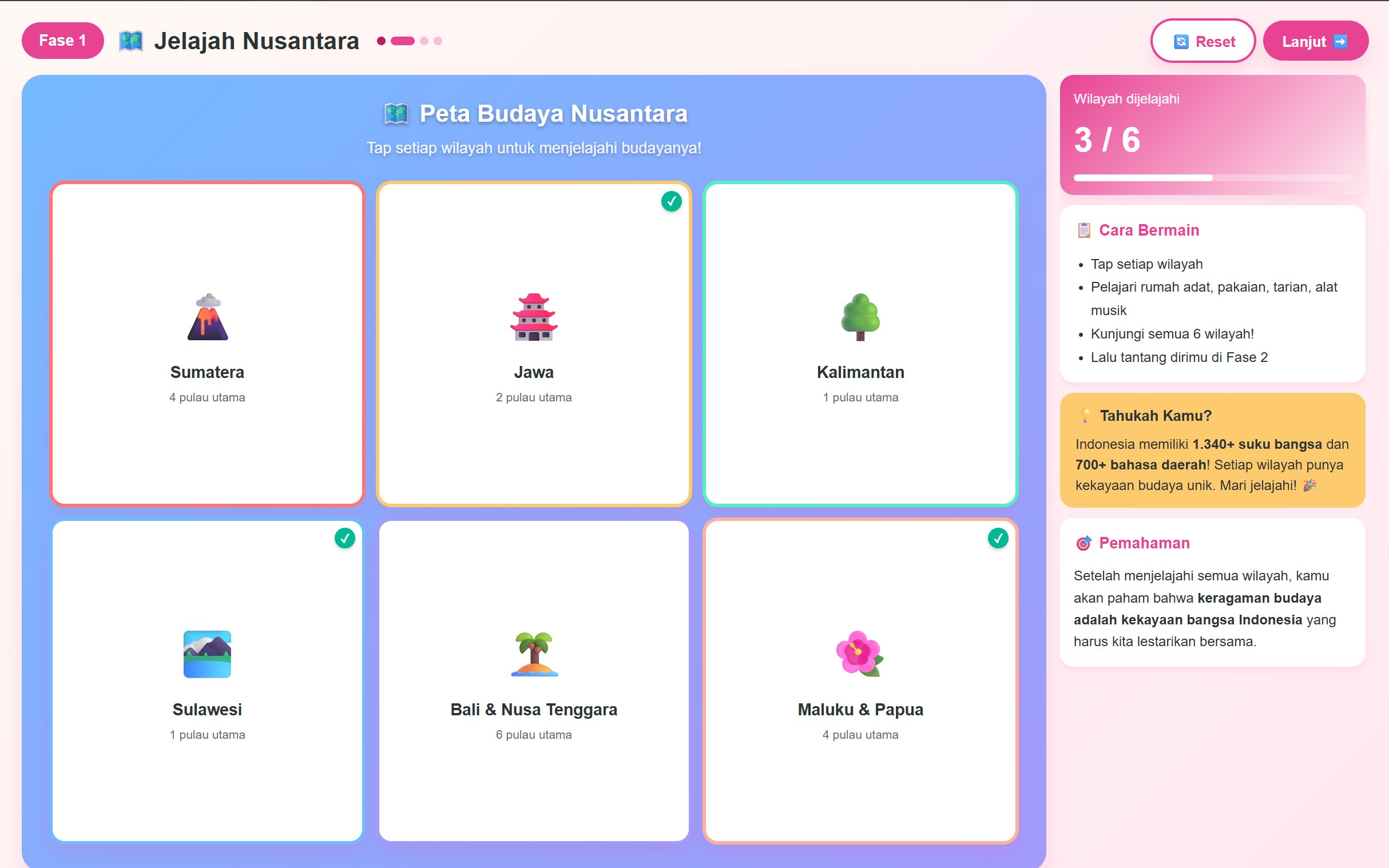Click the 'keragaman budaya' bold text

pos(1259,598)
